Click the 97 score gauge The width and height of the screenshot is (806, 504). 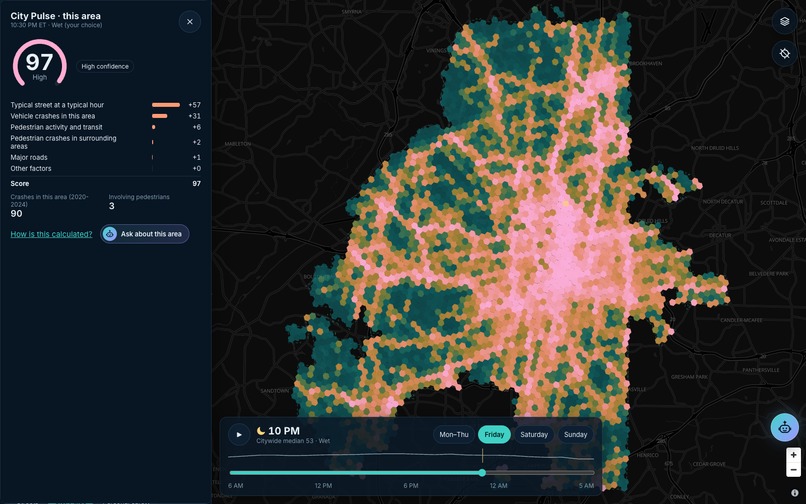pos(40,63)
